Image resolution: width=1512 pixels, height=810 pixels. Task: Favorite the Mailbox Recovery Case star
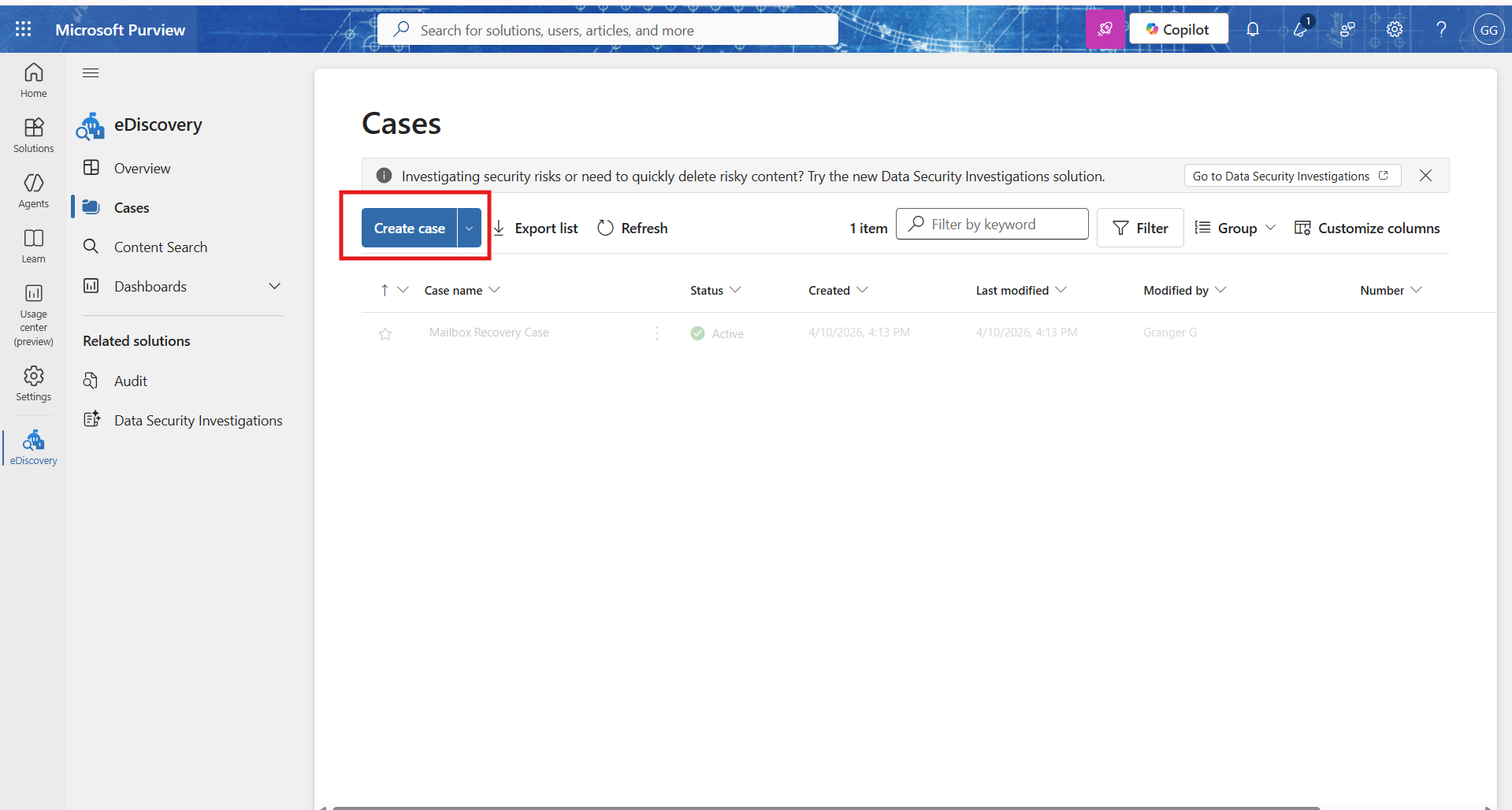click(x=385, y=334)
